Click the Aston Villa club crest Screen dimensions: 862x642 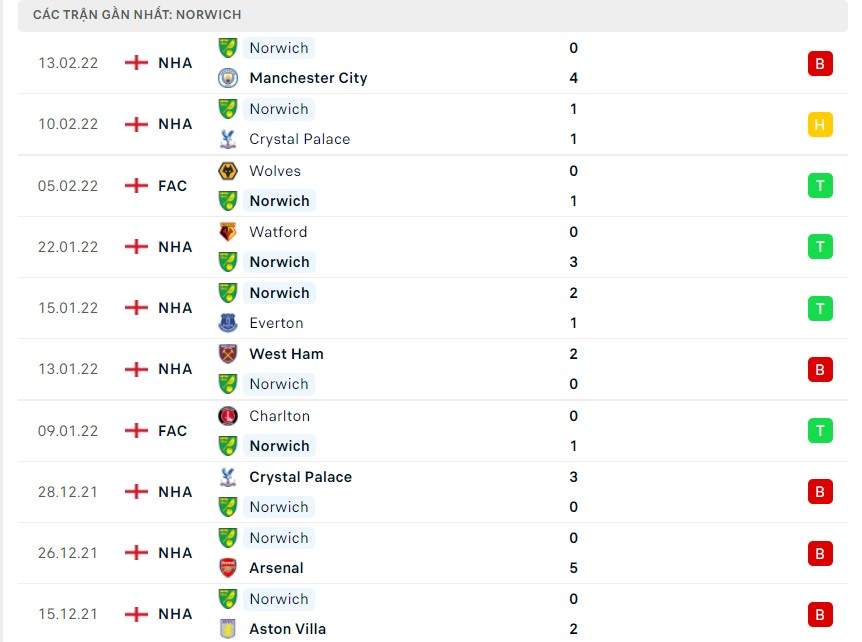(228, 629)
